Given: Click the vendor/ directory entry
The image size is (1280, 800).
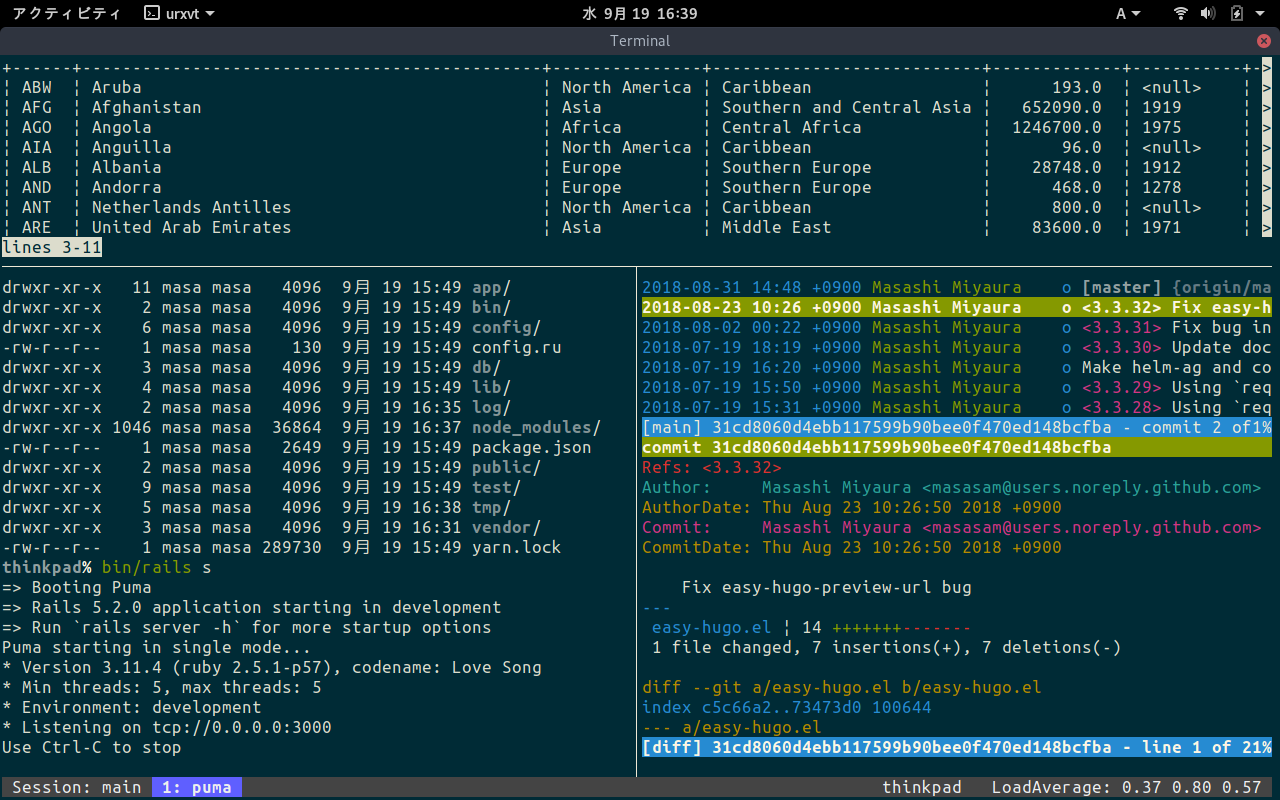Looking at the screenshot, I should [x=507, y=527].
